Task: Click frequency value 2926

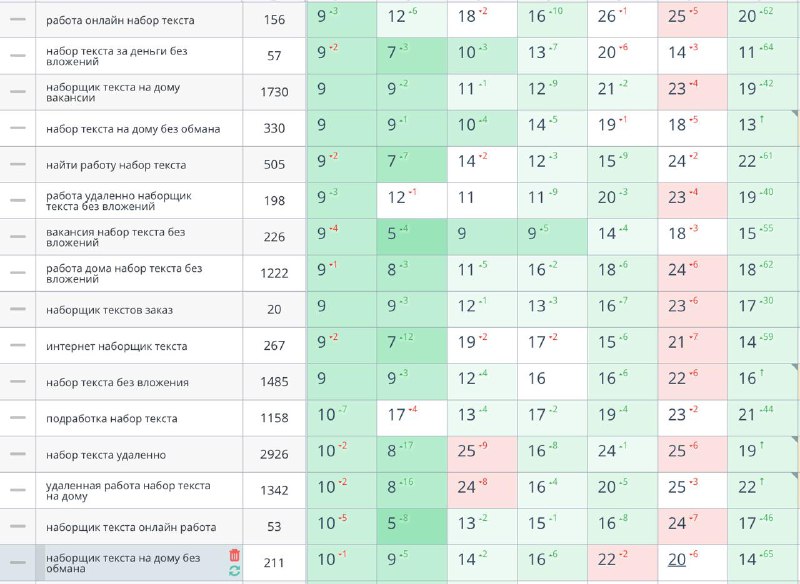Action: 274,454
